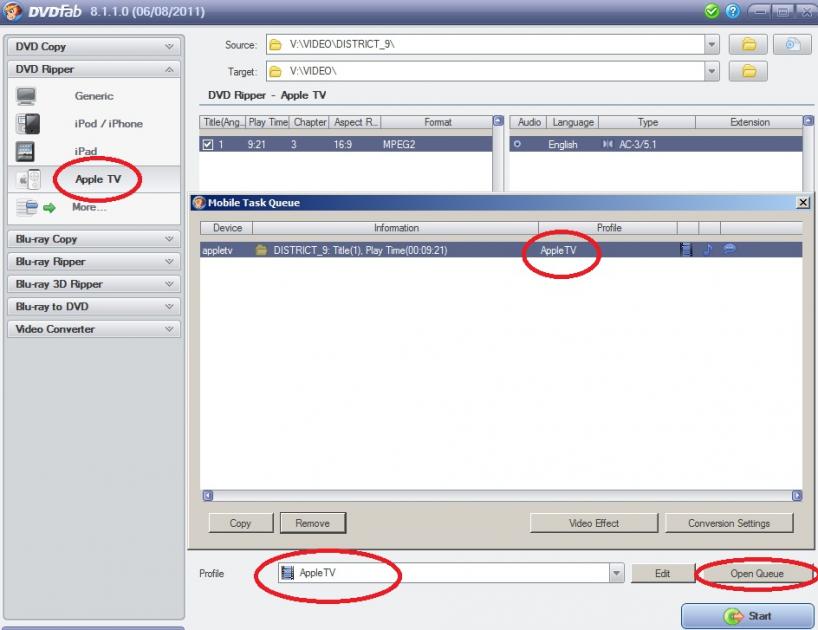Click the folder icon beside DISTRICT_9 task
Image resolution: width=818 pixels, height=630 pixels.
point(261,250)
